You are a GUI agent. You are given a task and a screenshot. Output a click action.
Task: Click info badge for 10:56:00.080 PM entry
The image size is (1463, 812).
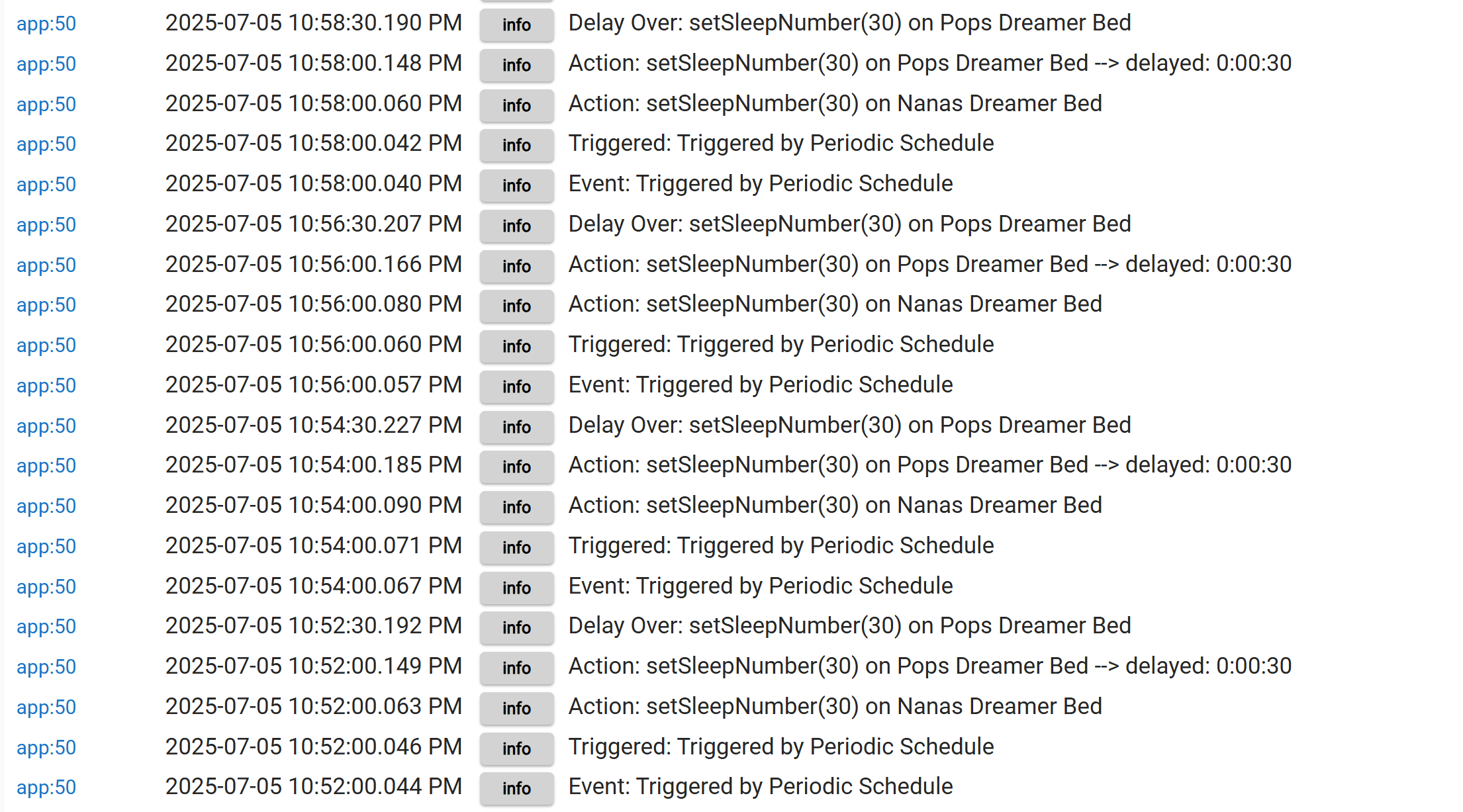516,306
